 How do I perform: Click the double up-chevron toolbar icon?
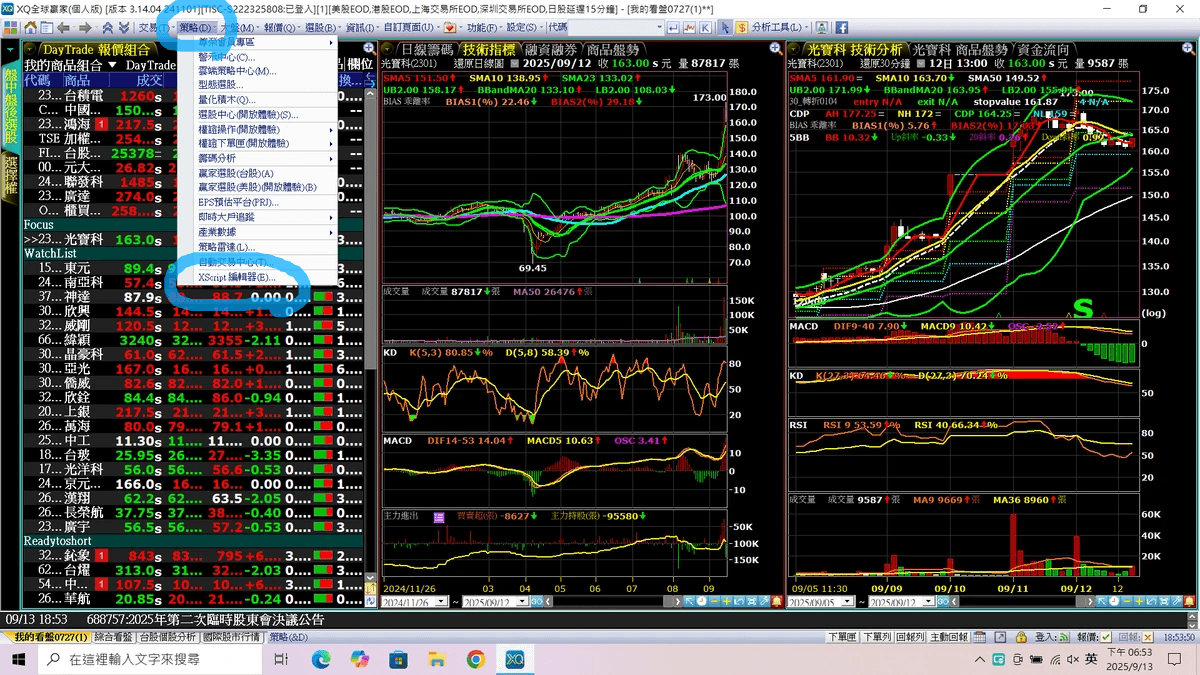(107, 27)
